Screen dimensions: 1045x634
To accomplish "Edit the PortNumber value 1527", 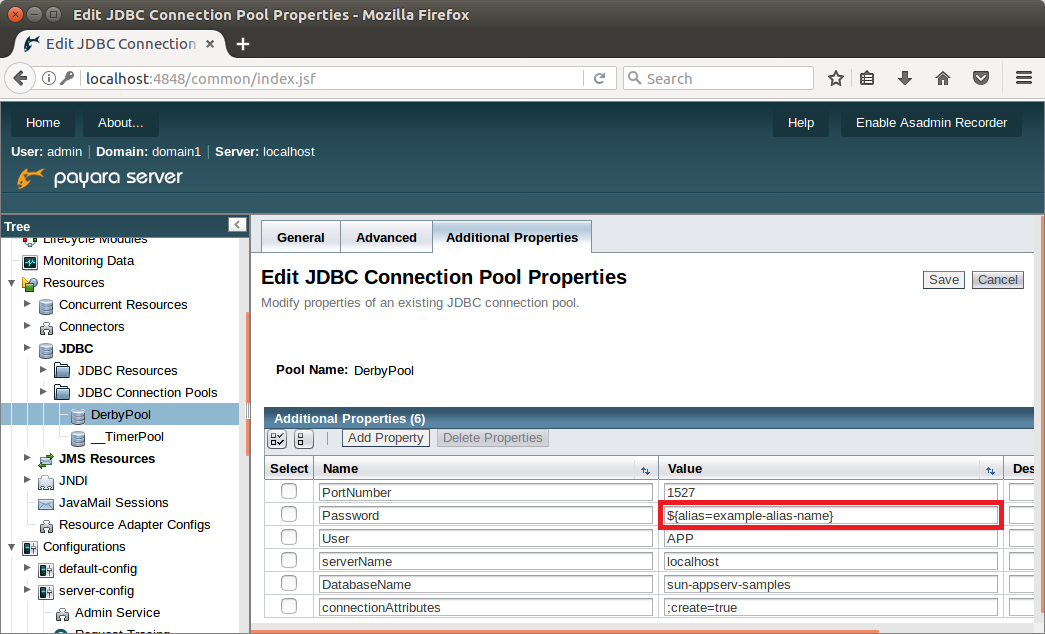I will [830, 493].
